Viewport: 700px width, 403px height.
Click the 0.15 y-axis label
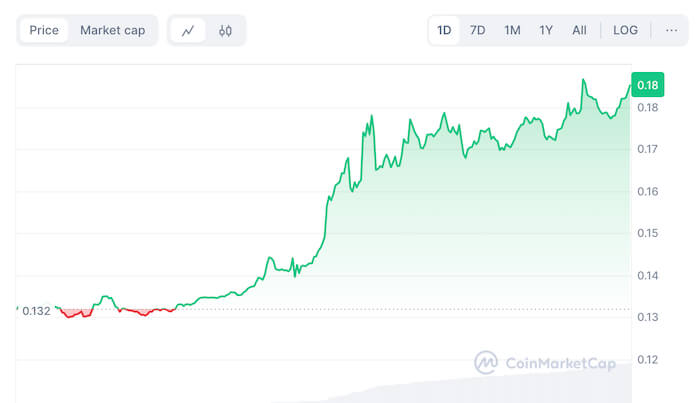[x=648, y=233]
